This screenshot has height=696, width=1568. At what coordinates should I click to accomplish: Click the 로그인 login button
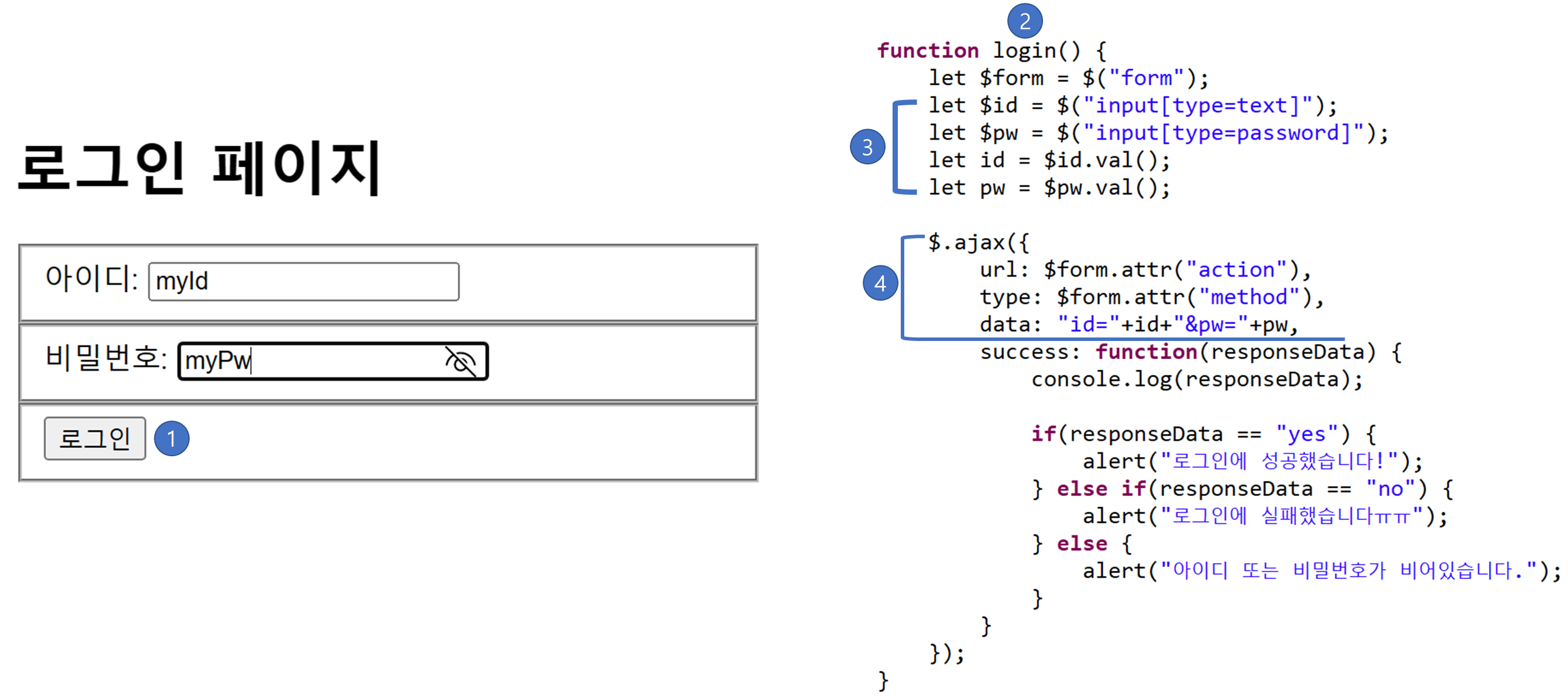[94, 438]
